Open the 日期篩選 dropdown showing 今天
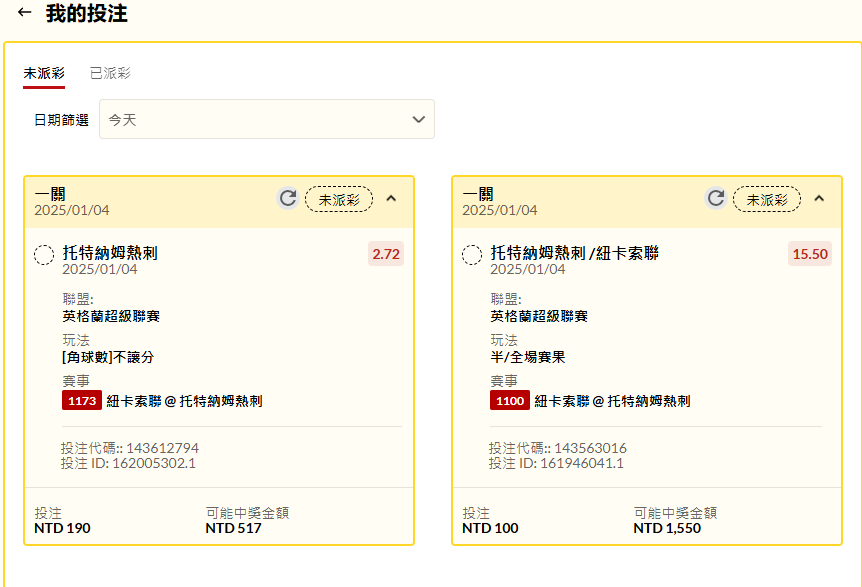Viewport: 862px width, 587px height. pos(267,119)
